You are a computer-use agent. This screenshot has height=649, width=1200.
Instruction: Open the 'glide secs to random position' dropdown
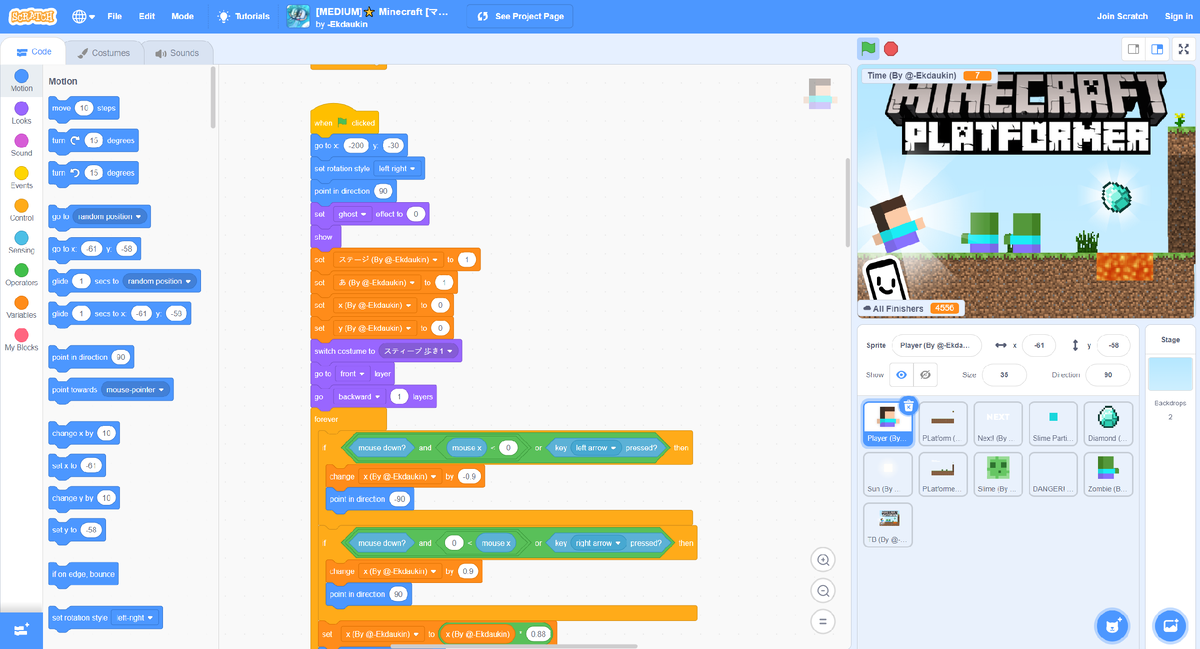[x=160, y=281]
